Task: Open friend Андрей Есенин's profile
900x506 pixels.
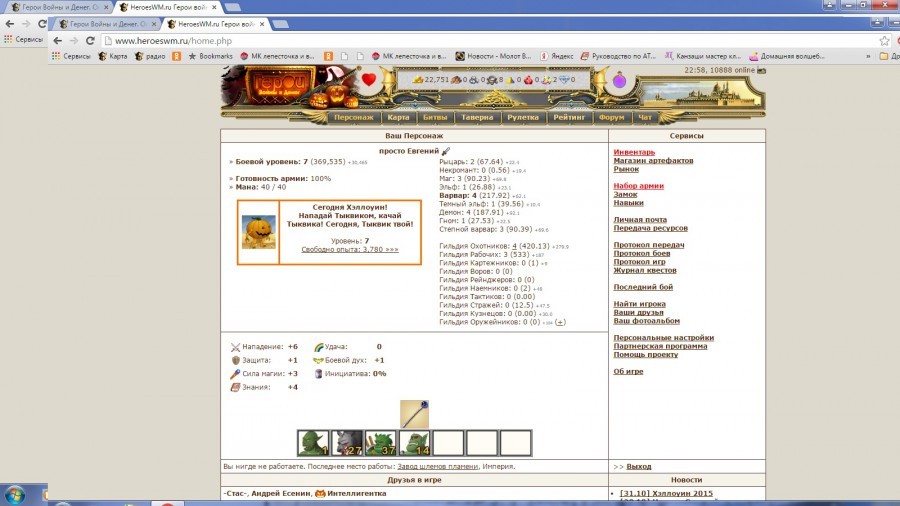Action: point(281,493)
